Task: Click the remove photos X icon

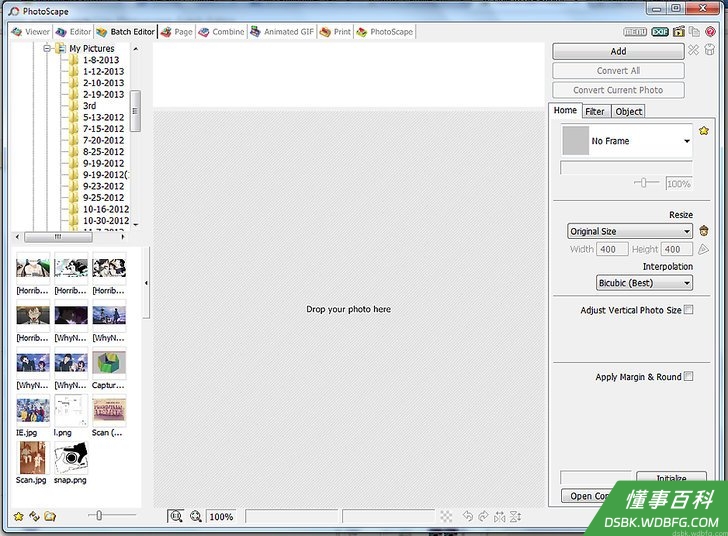Action: [x=693, y=50]
